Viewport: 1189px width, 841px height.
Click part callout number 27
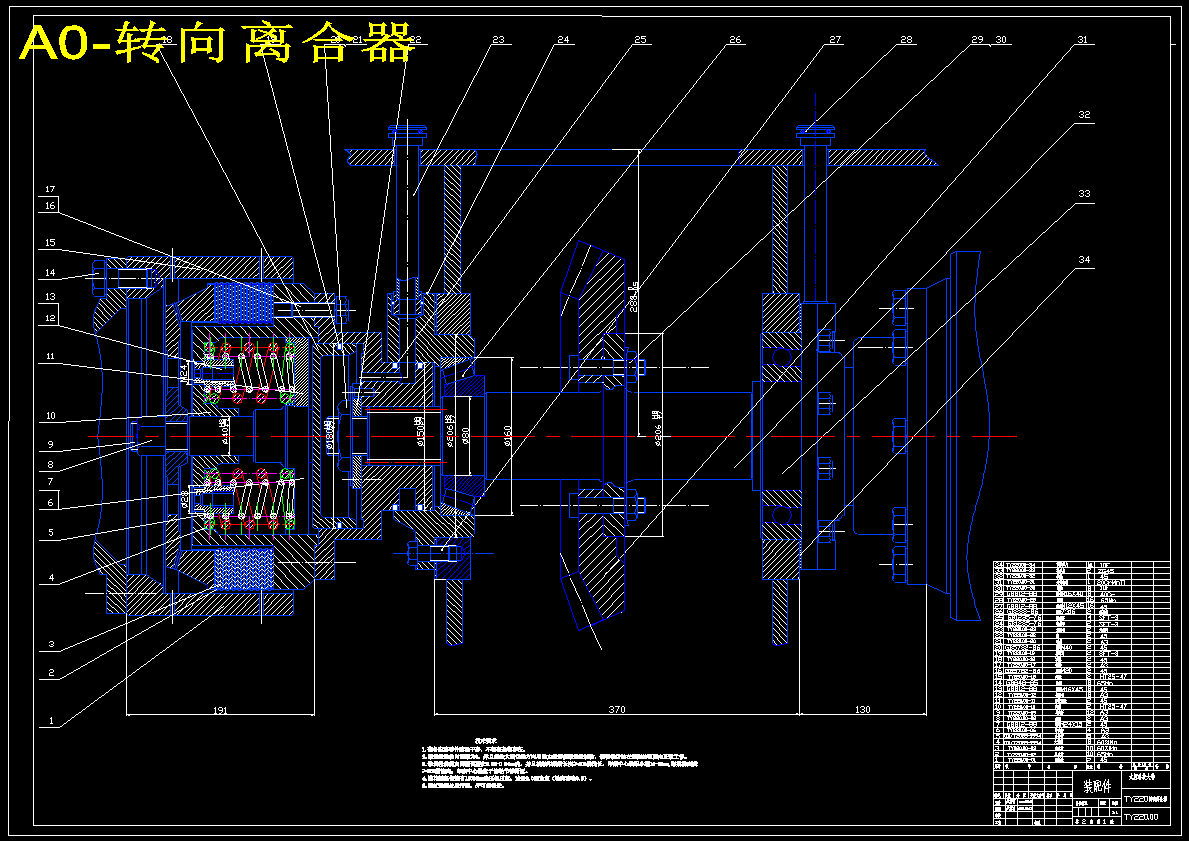pos(835,40)
